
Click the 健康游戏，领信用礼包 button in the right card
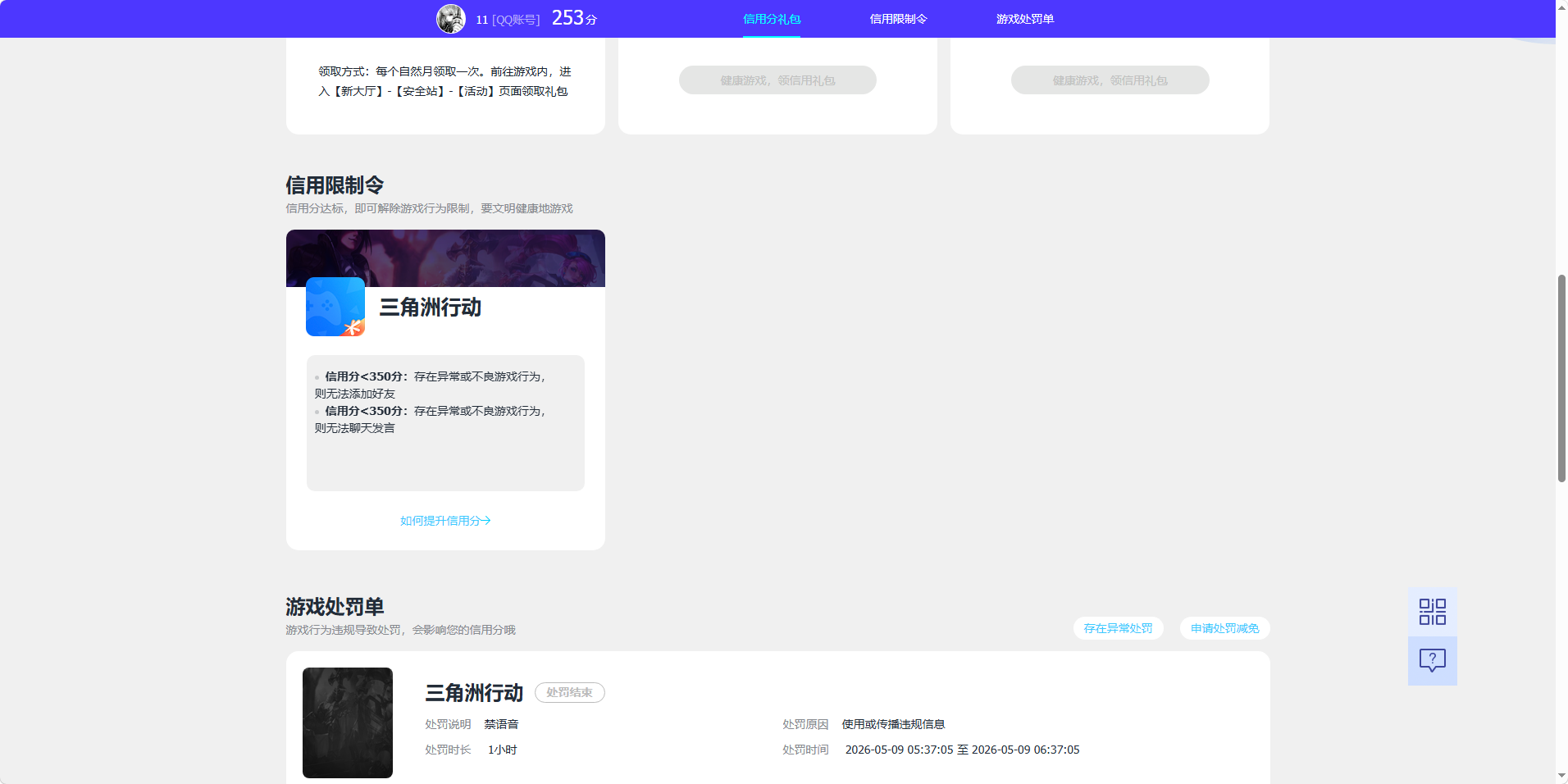(1110, 80)
